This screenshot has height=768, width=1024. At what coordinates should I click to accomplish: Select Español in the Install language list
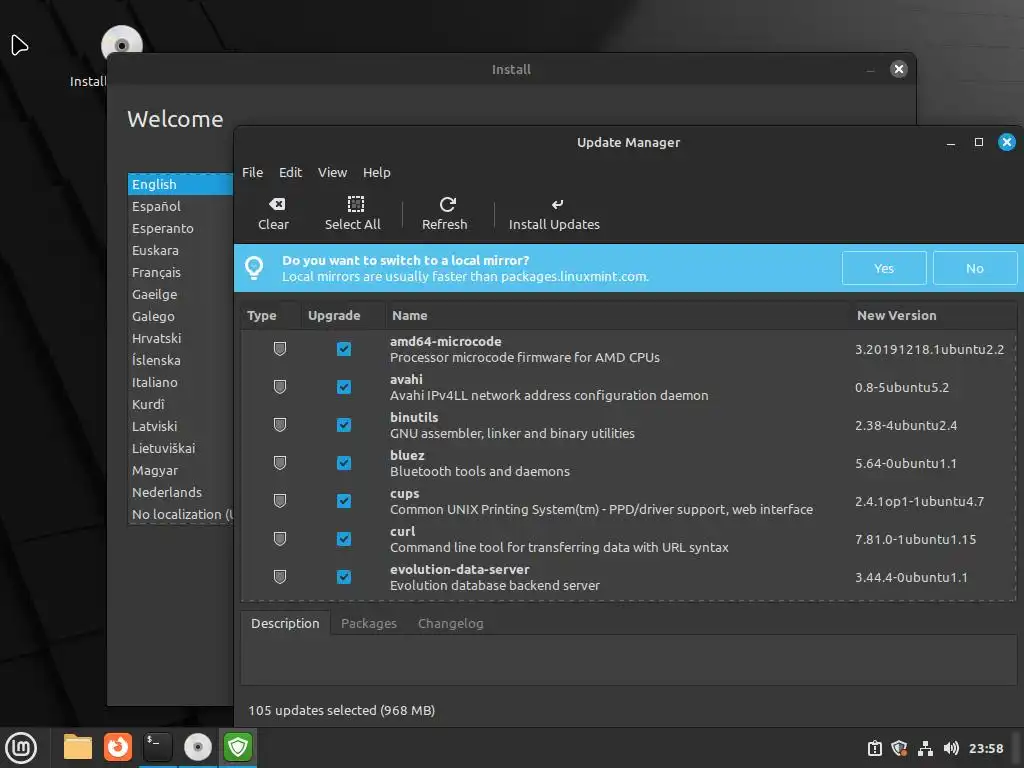(180, 206)
